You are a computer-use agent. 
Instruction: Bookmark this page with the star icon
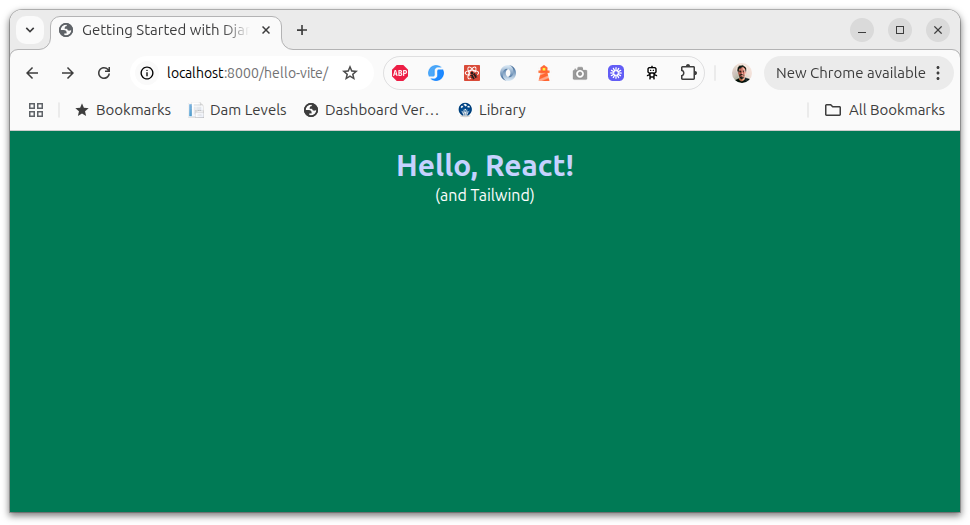pyautogui.click(x=350, y=73)
